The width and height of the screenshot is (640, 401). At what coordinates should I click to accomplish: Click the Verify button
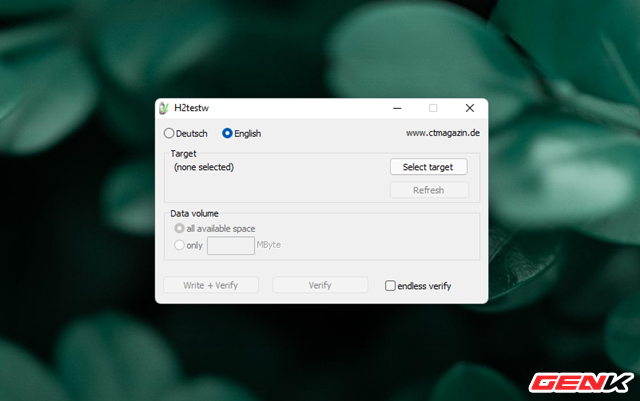320,285
